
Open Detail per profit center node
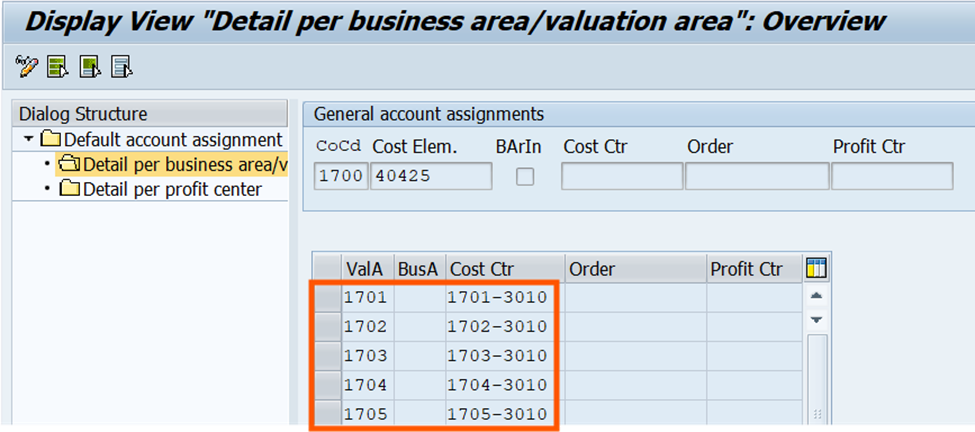[x=172, y=189]
